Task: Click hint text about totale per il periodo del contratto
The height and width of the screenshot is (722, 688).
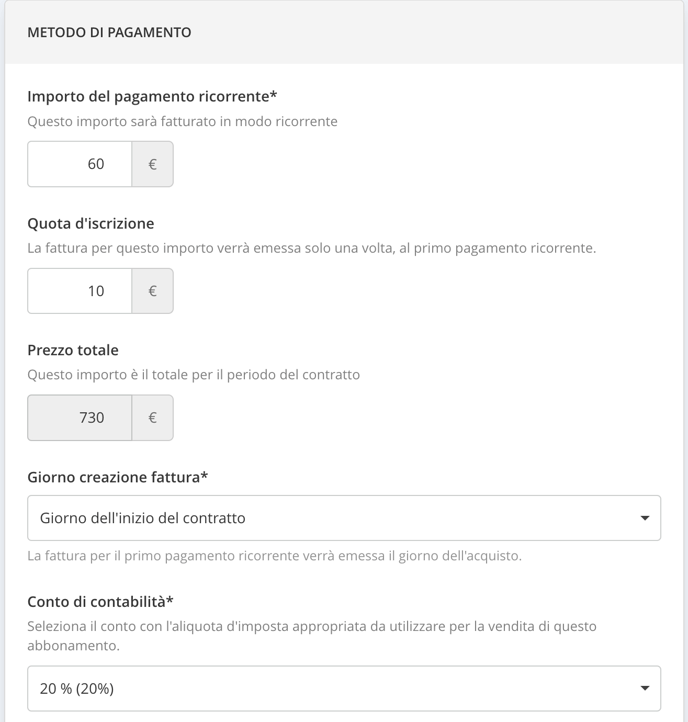Action: [x=193, y=375]
